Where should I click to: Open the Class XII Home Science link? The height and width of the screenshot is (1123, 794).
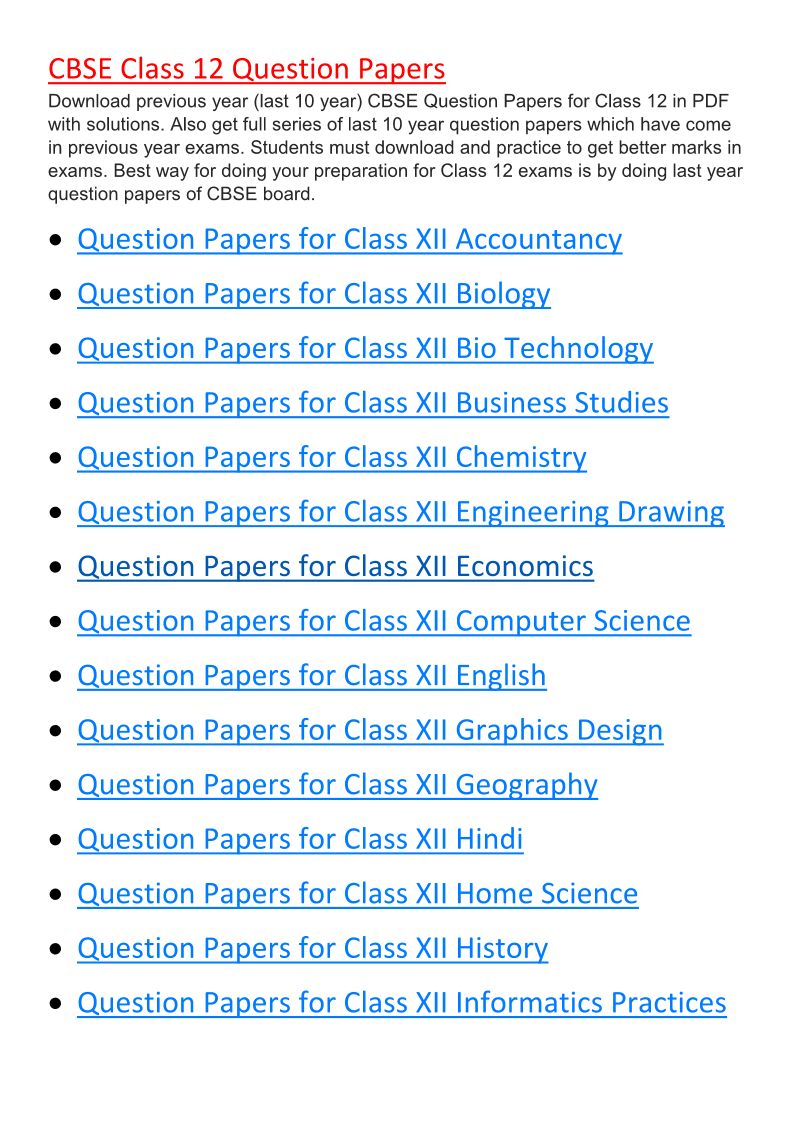click(357, 894)
